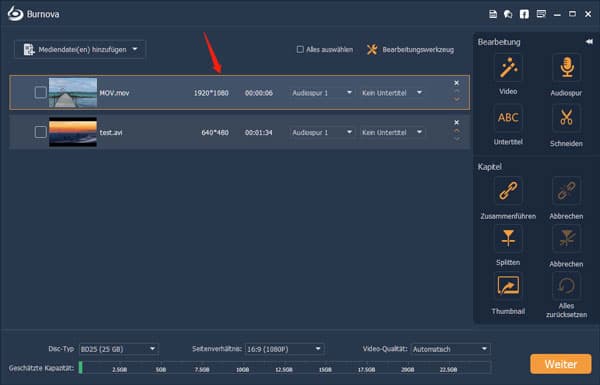Remove test.avi with its X button
This screenshot has width=600, height=385.
point(457,122)
